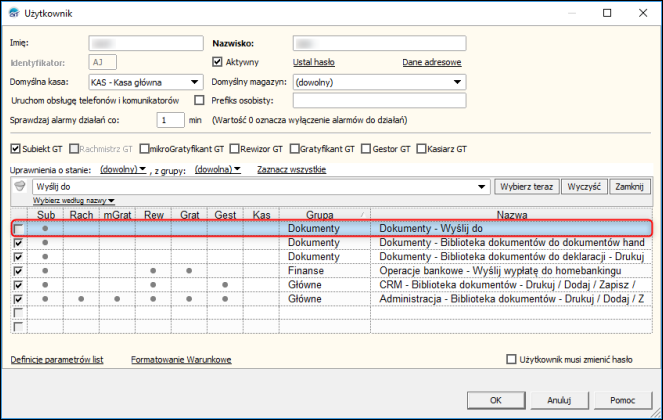This screenshot has height=420, width=663.
Task: Confirm the dialog with OK button
Action: 495,399
